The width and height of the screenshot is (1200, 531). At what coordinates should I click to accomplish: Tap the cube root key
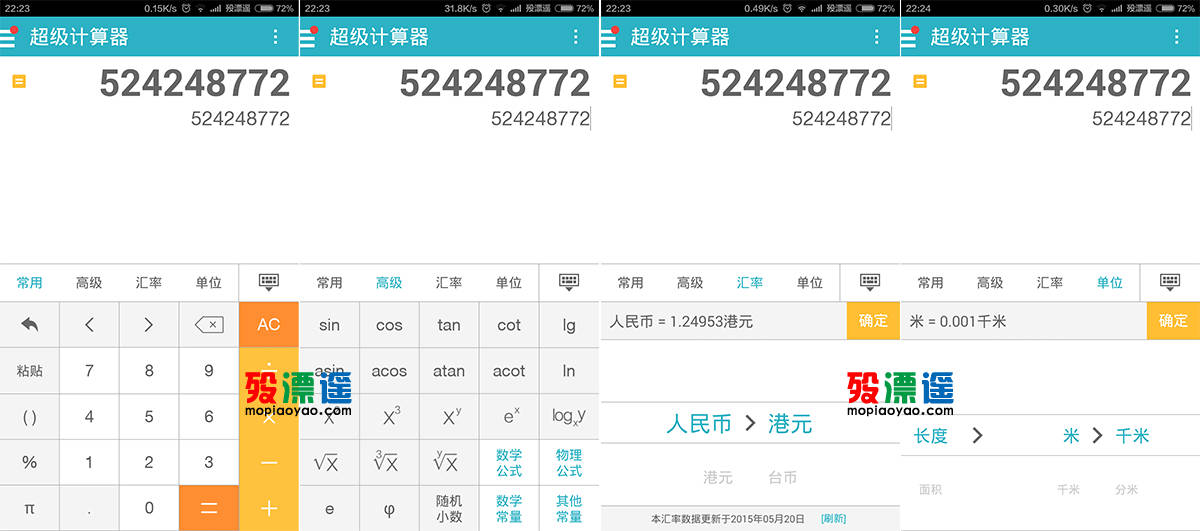click(389, 463)
